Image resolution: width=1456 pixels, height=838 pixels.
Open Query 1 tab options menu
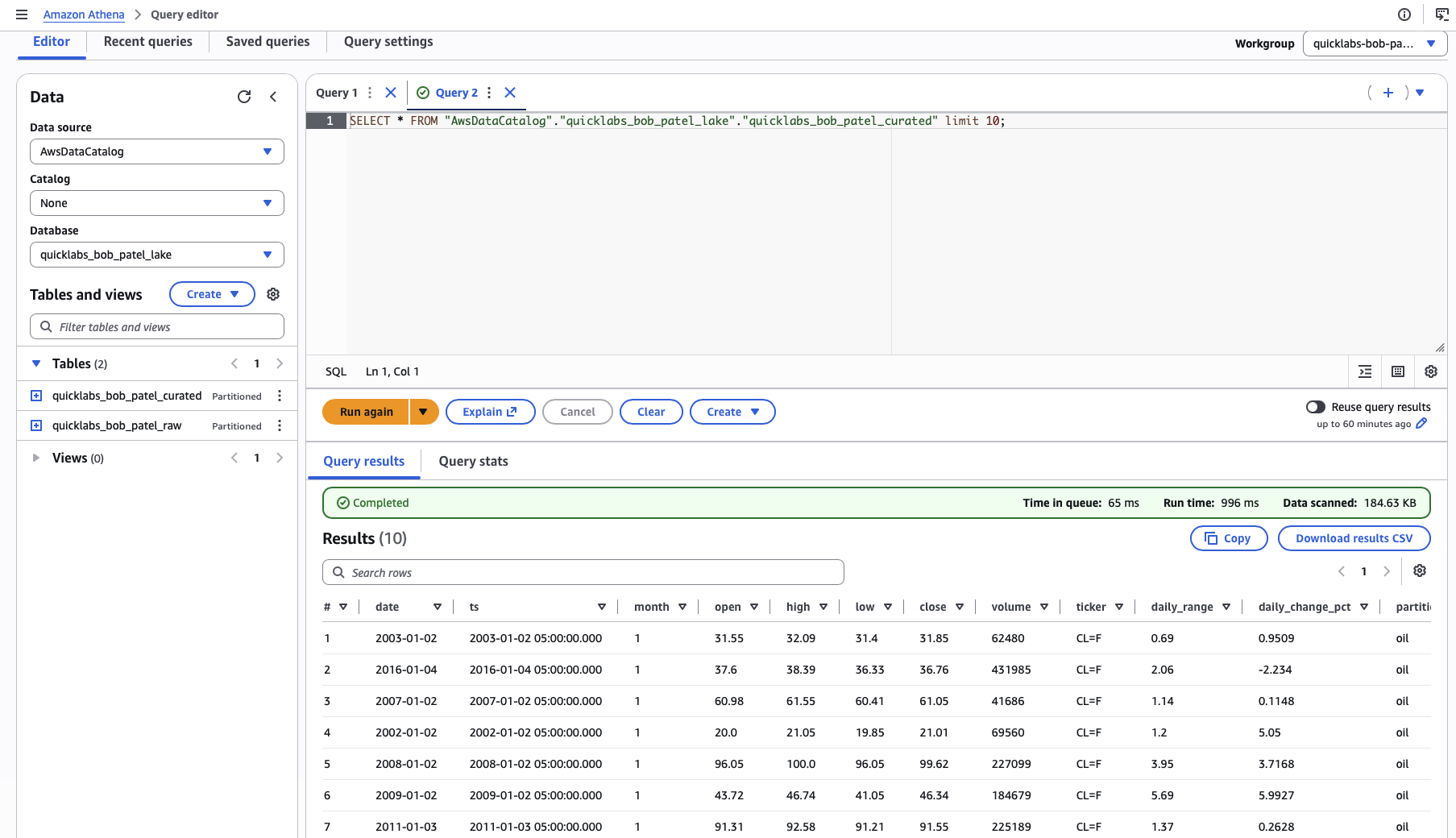(370, 93)
